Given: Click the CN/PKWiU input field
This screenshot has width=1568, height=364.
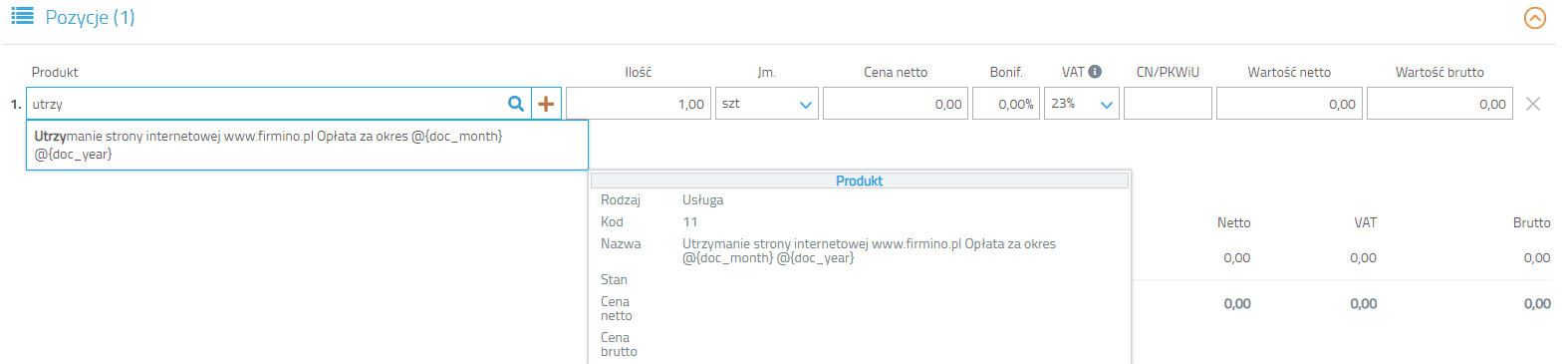Looking at the screenshot, I should (1168, 104).
